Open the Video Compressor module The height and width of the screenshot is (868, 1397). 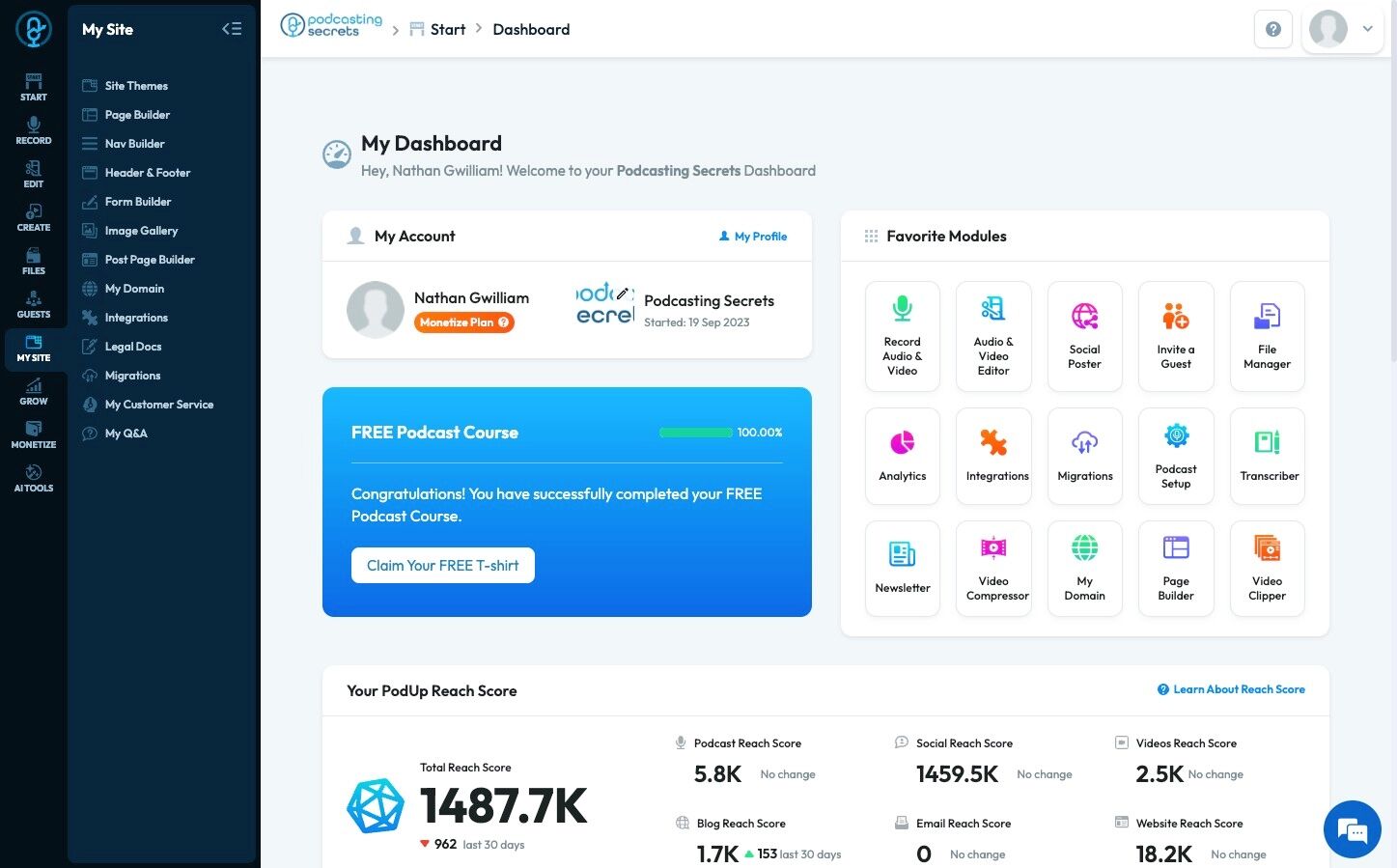point(993,569)
